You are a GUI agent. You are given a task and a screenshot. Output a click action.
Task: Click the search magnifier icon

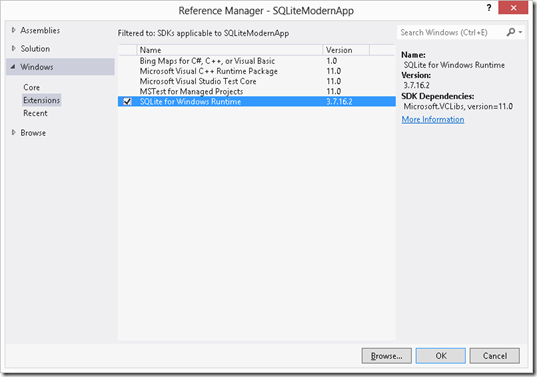click(511, 32)
